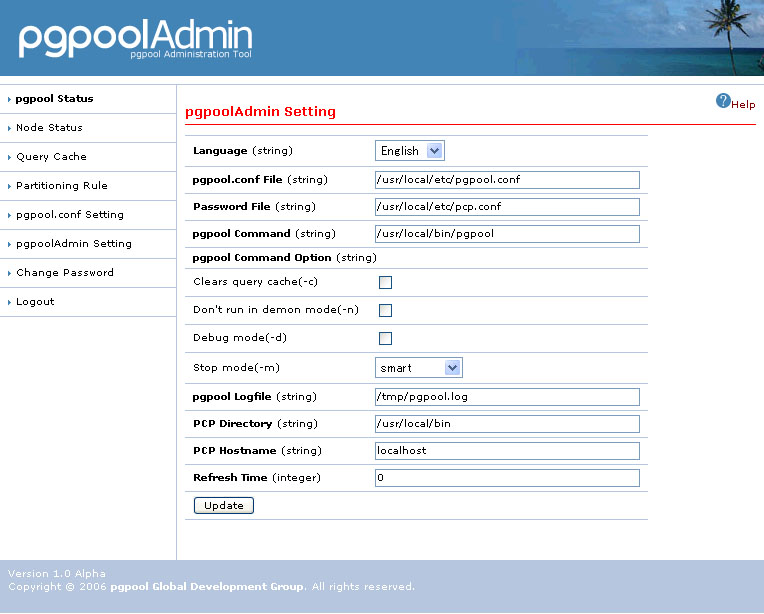Select Query Cache menu item
The height and width of the screenshot is (614, 764).
click(51, 157)
